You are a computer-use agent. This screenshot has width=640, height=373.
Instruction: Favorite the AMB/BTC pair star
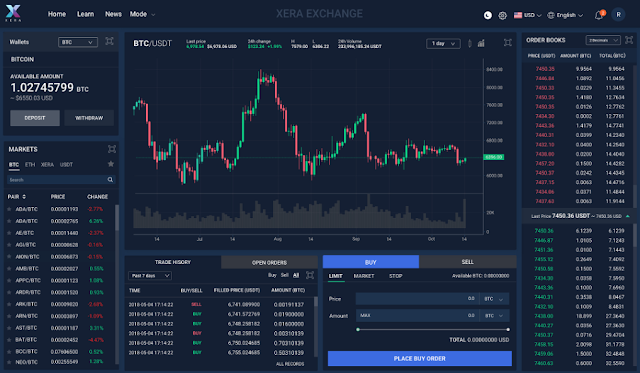click(x=9, y=269)
